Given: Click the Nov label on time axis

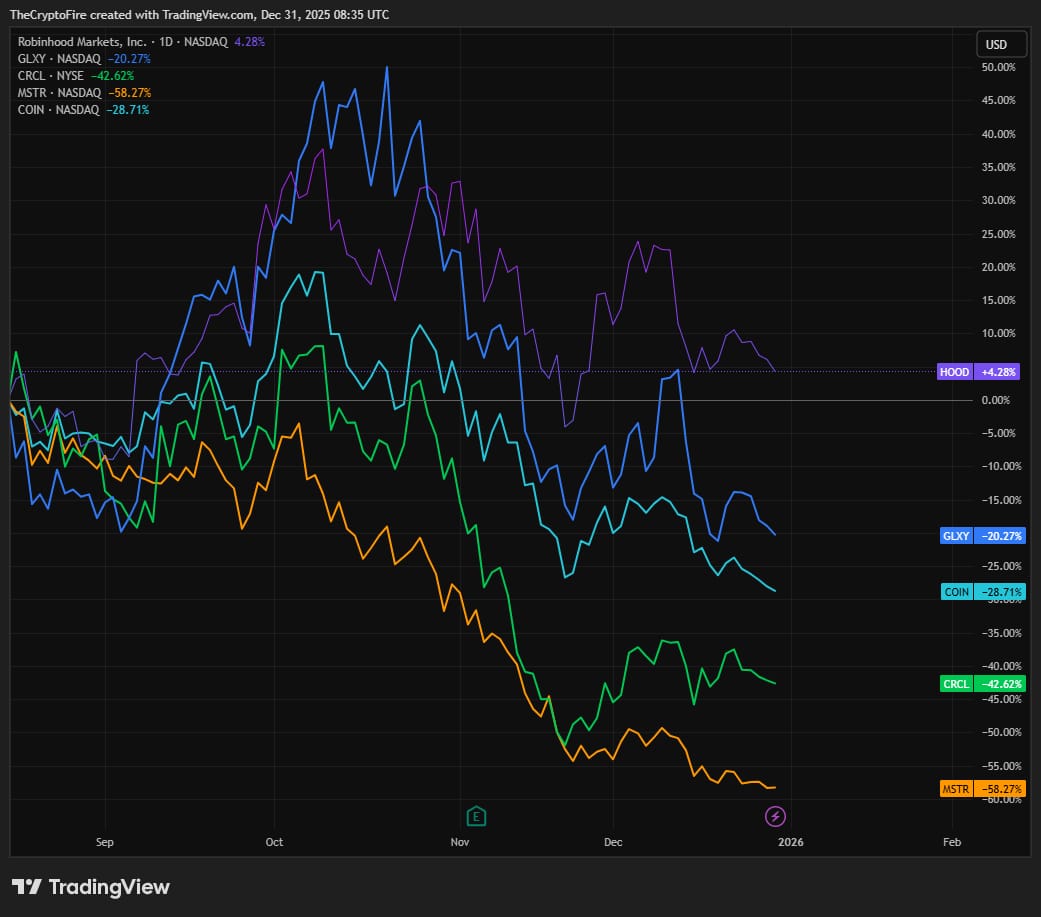Looking at the screenshot, I should coord(460,842).
